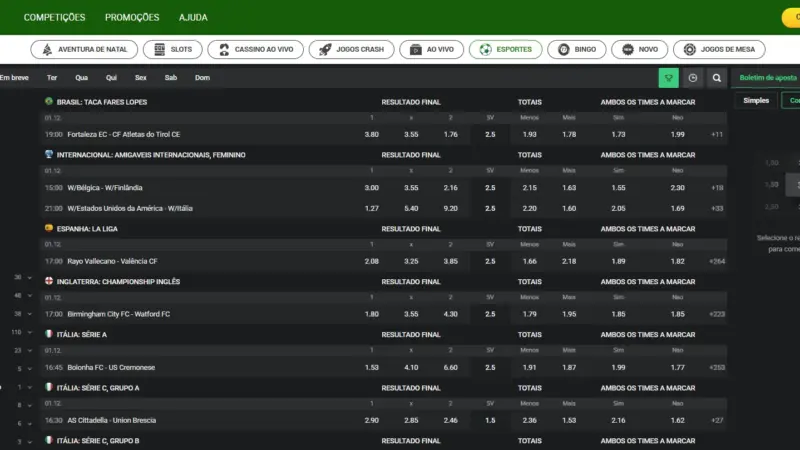Image resolution: width=800 pixels, height=450 pixels.
Task: Open the Rayo Vallecano - Valência CF match
Action: click(x=112, y=261)
